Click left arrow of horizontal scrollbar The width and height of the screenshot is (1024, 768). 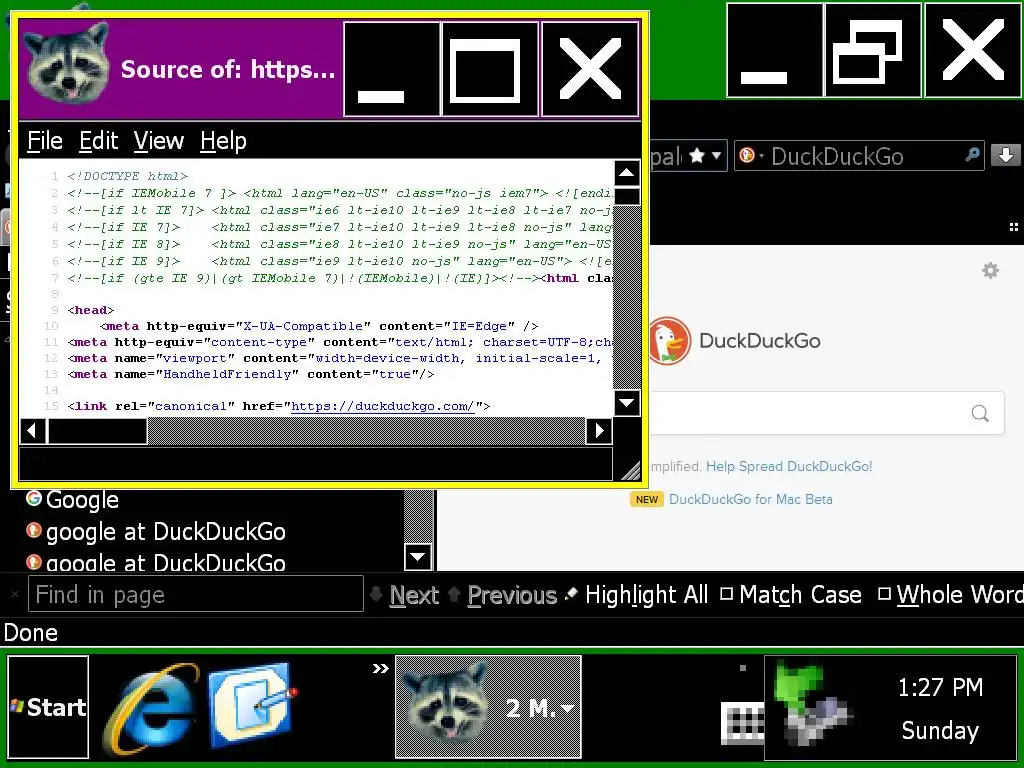pos(33,431)
